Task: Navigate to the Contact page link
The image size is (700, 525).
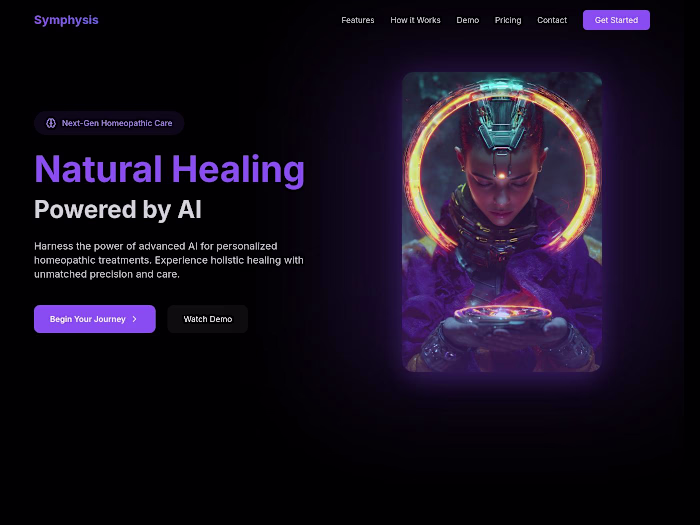Action: pyautogui.click(x=552, y=20)
